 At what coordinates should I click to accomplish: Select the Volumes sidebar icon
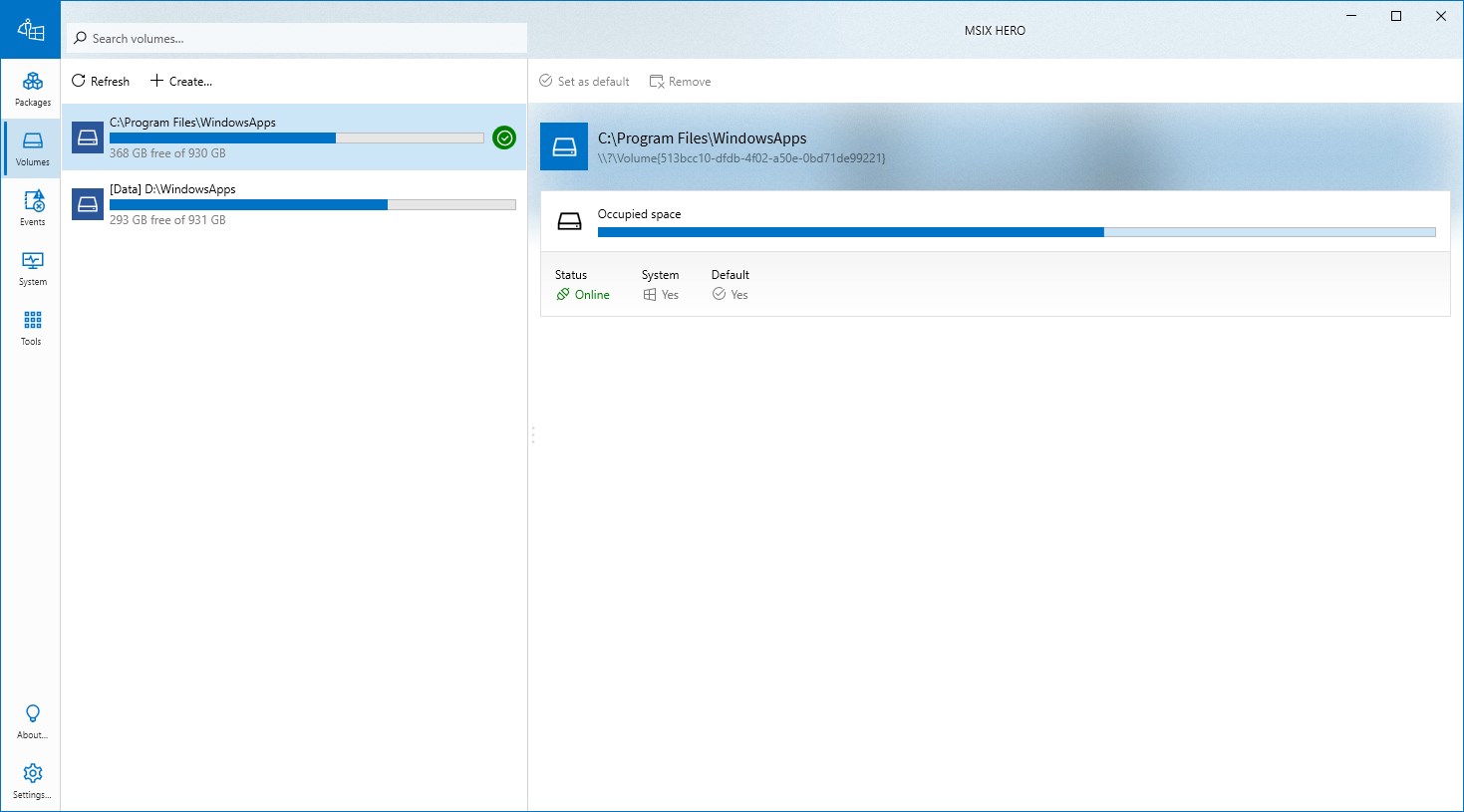[x=32, y=149]
